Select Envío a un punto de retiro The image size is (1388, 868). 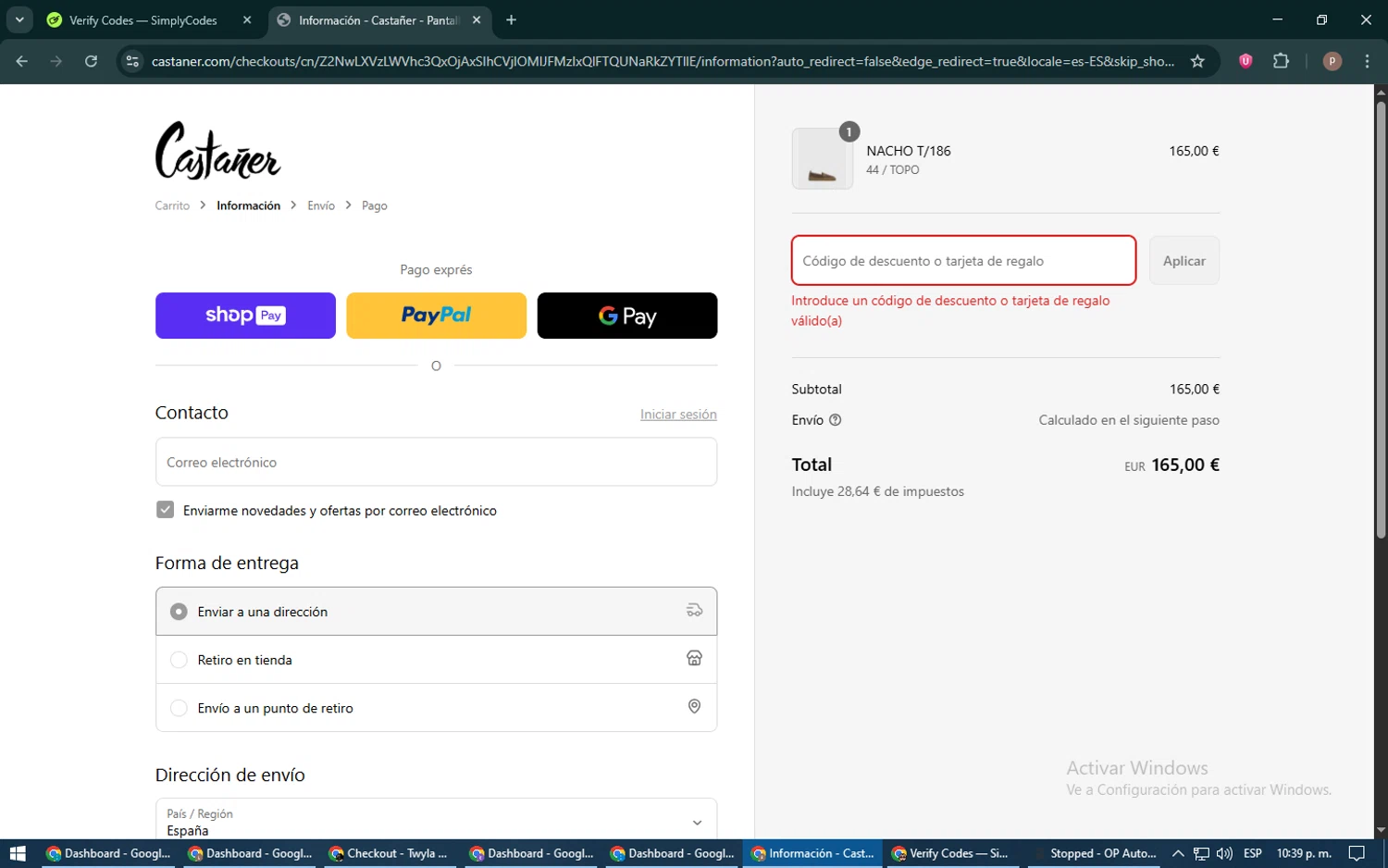pos(436,708)
